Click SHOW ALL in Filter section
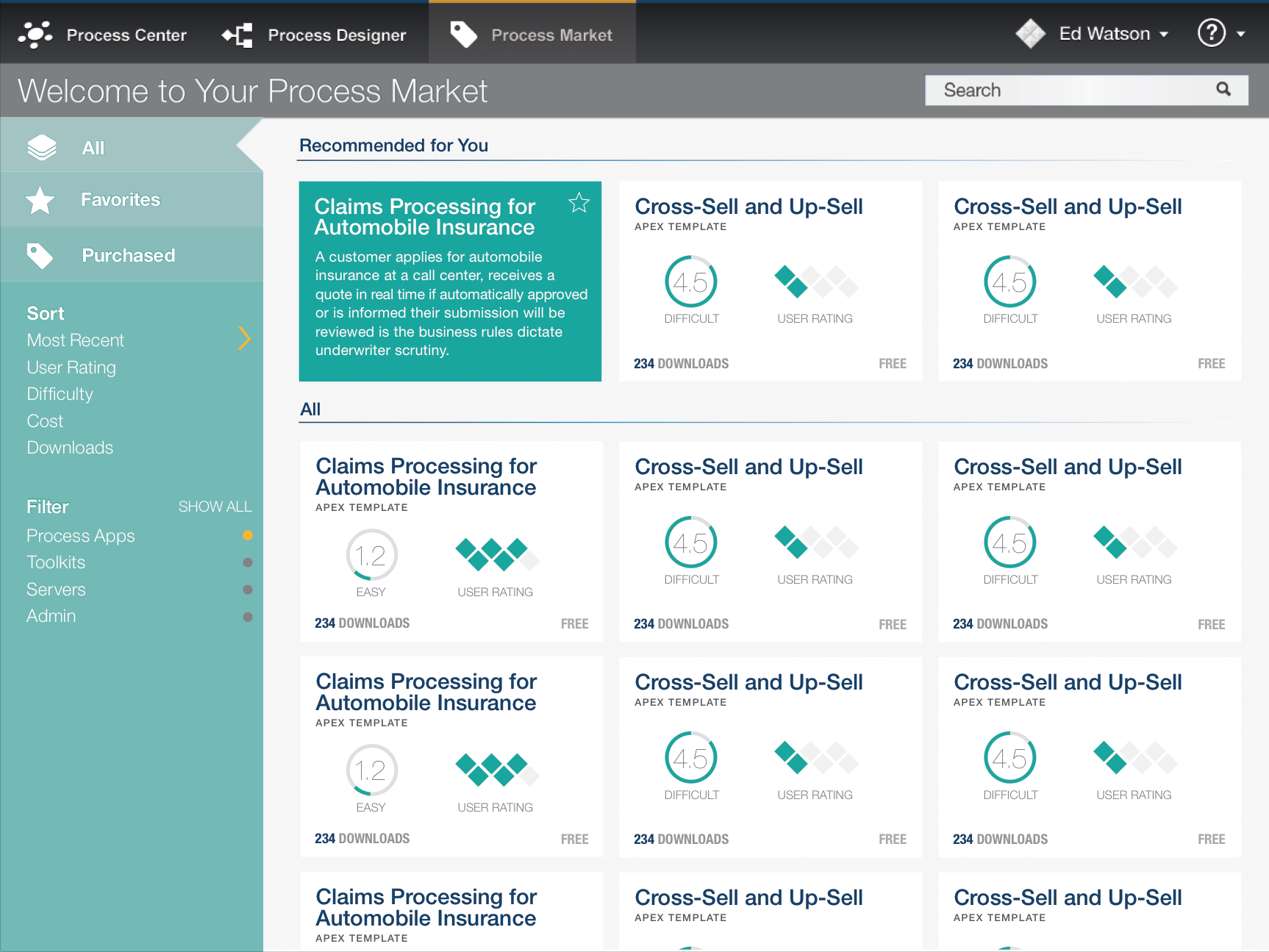The height and width of the screenshot is (952, 1269). pyautogui.click(x=215, y=507)
